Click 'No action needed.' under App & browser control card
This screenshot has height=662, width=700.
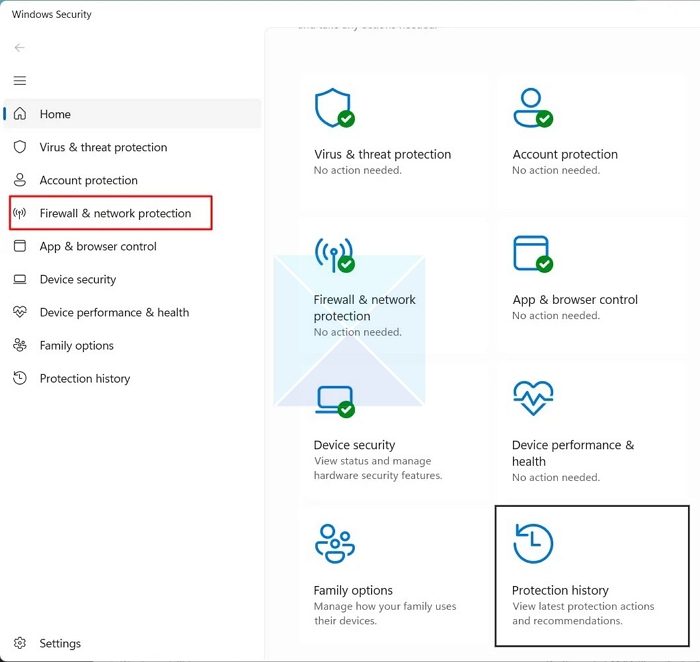(x=556, y=316)
